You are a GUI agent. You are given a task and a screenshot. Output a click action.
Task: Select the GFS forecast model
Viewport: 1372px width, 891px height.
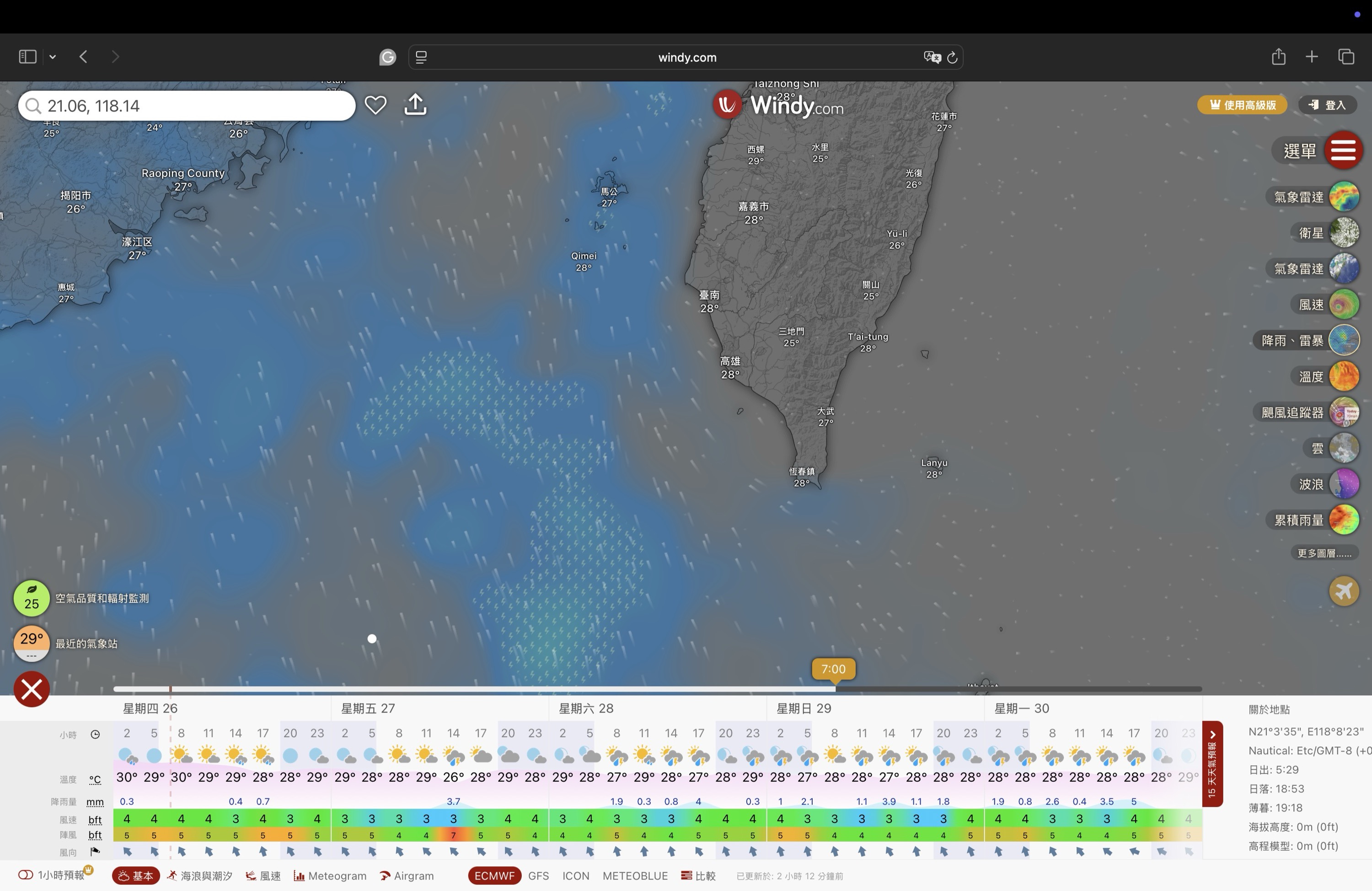pos(538,875)
